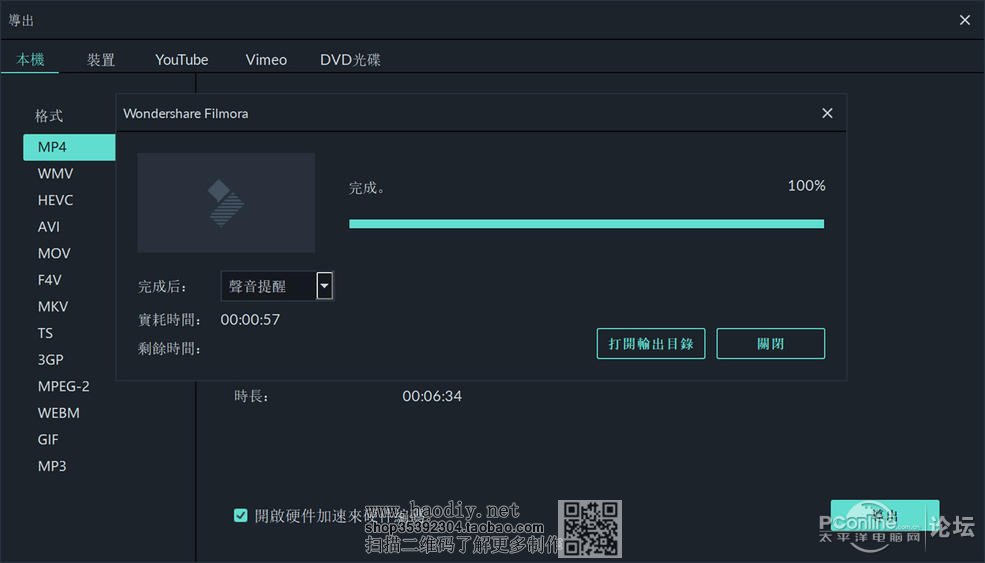Click 打開輸出目錄 button
Screen dimensions: 985x563
[651, 343]
